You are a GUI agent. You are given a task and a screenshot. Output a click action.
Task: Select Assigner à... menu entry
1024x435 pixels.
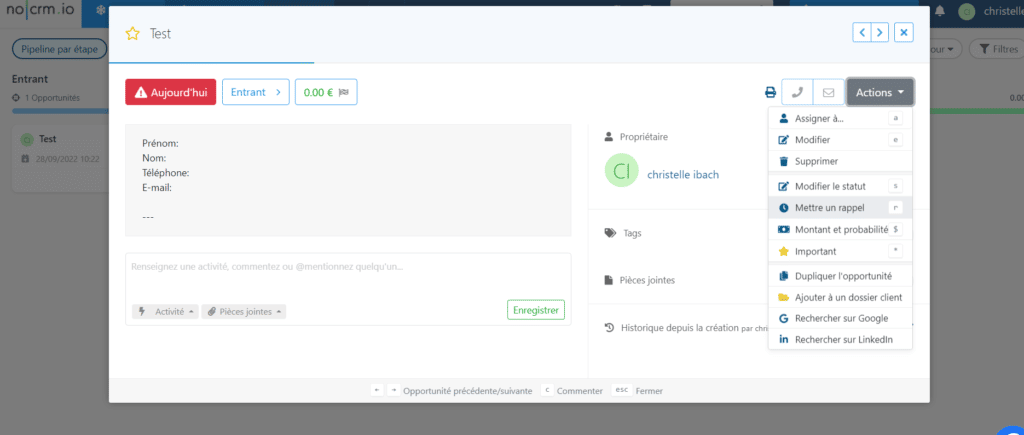[x=840, y=119]
